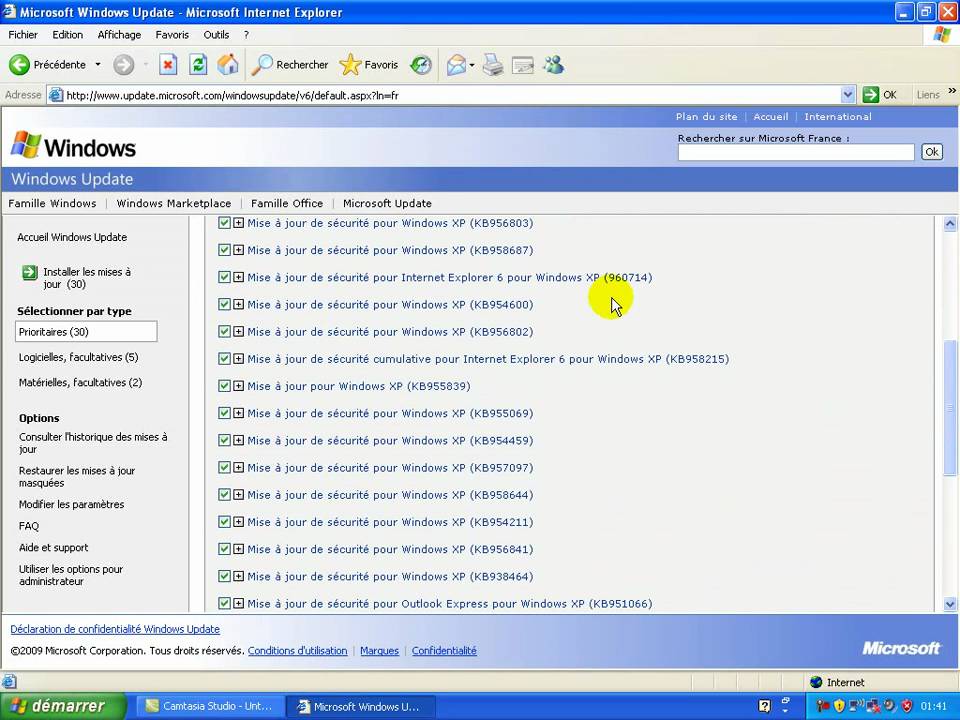
Task: Switch to the Microsoft Update tab
Action: (387, 203)
